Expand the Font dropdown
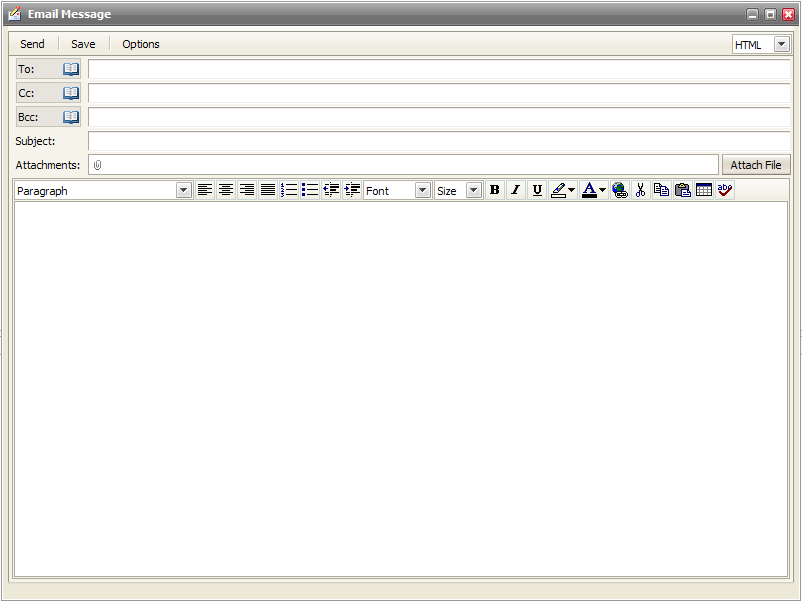 click(x=422, y=190)
